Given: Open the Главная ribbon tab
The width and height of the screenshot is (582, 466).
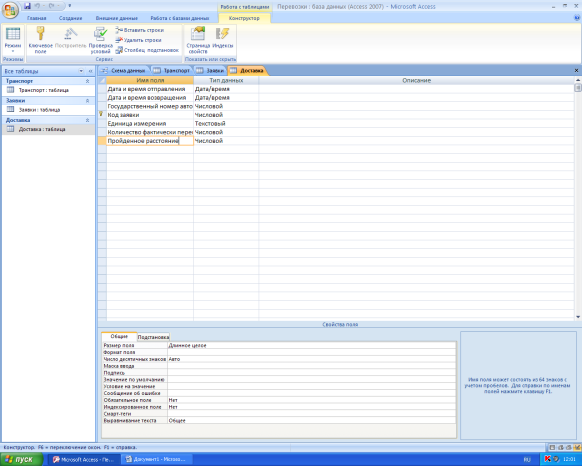Looking at the screenshot, I should click(36, 18).
